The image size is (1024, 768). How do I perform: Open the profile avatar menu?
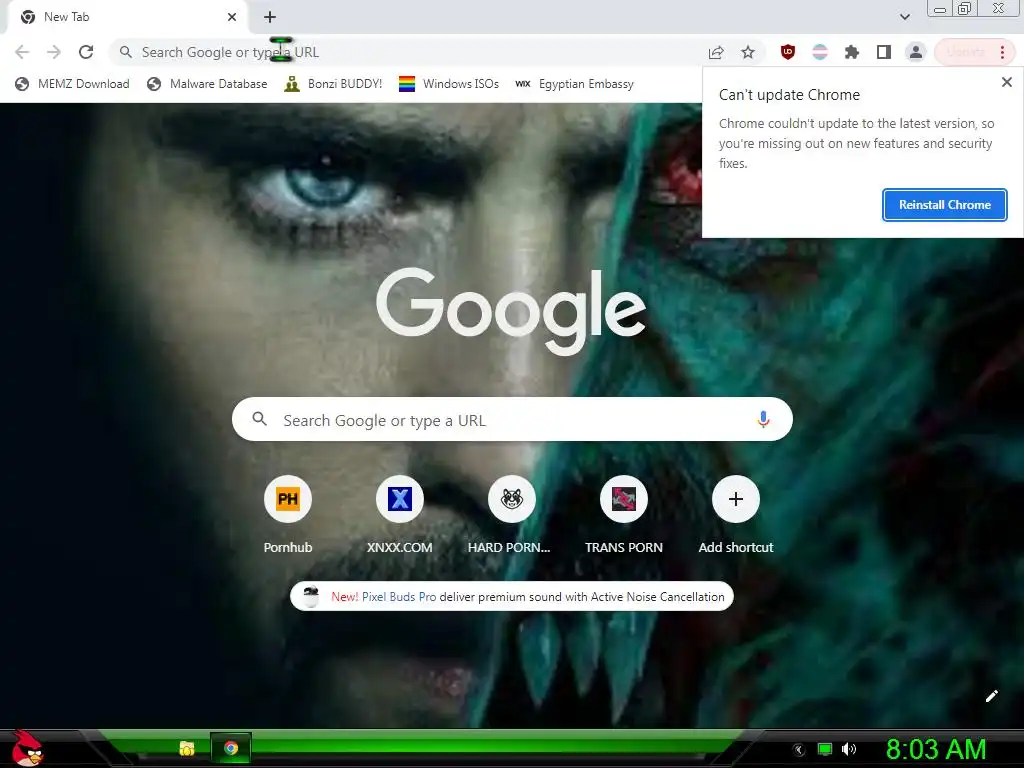pos(916,52)
